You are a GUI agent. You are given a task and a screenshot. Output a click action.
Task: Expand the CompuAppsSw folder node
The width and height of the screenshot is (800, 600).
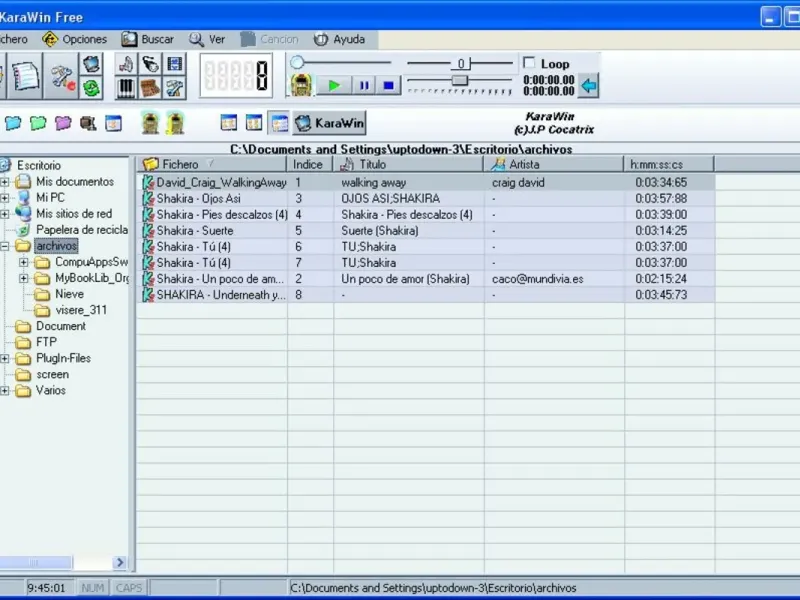pyautogui.click(x=23, y=262)
